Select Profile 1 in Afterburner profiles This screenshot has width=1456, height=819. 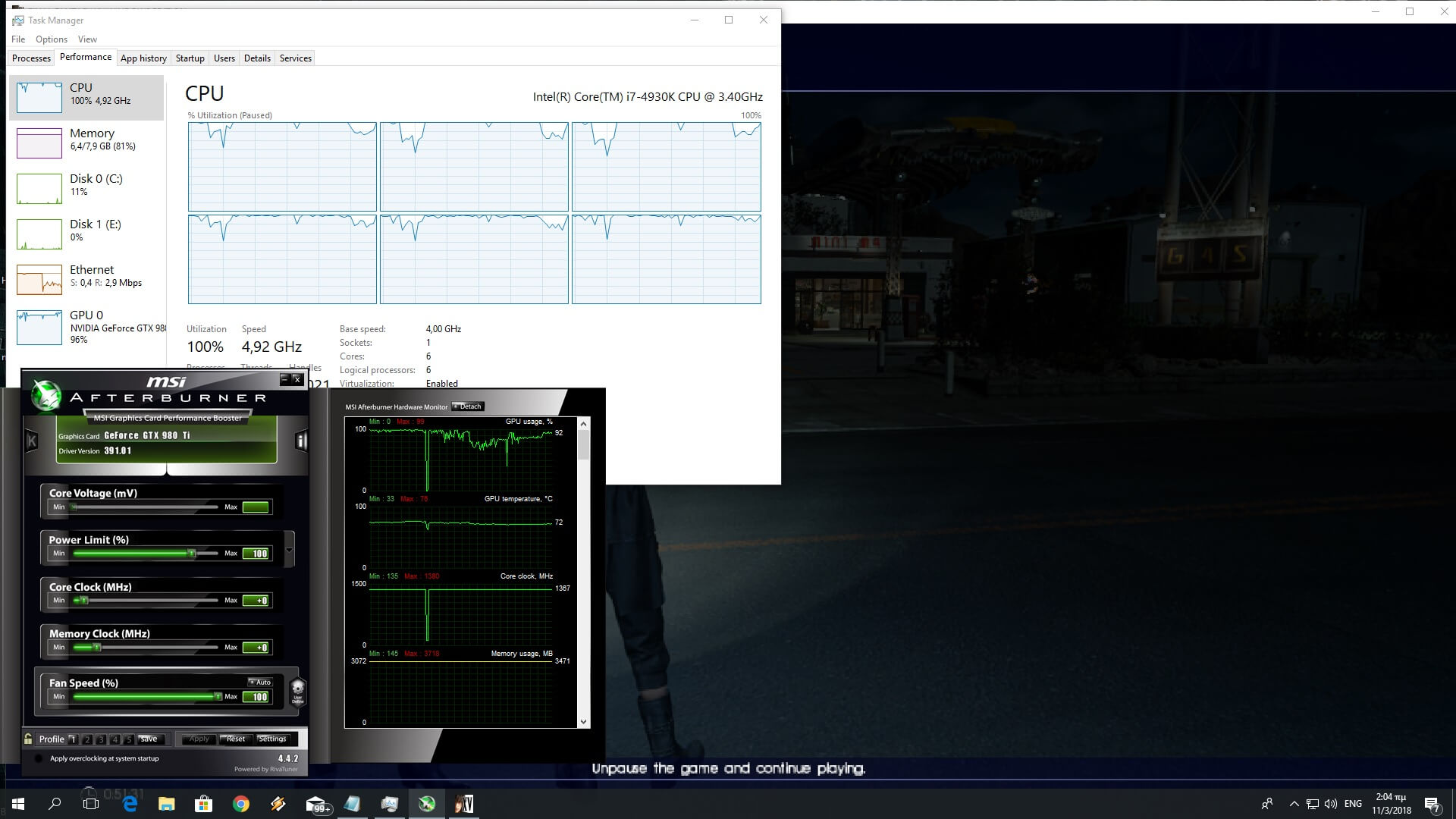tap(72, 739)
